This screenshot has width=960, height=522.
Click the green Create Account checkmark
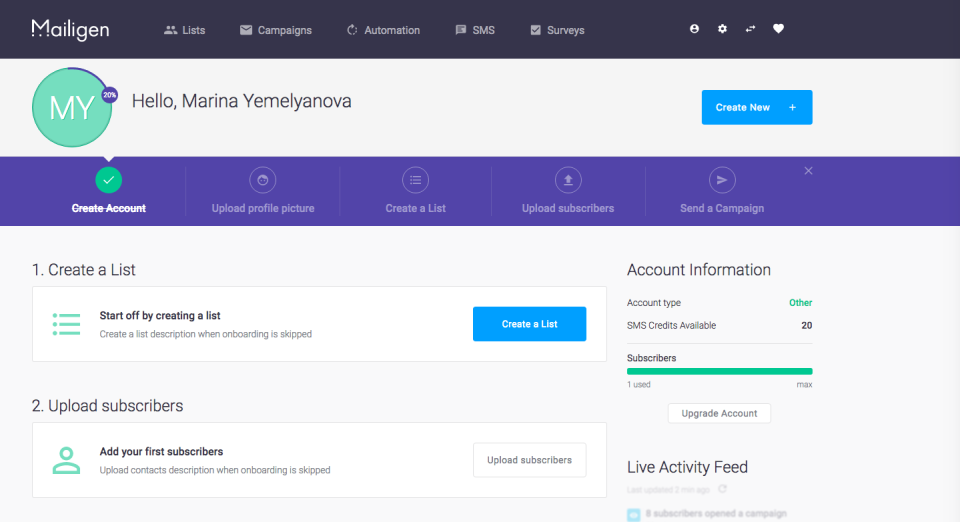click(x=108, y=180)
